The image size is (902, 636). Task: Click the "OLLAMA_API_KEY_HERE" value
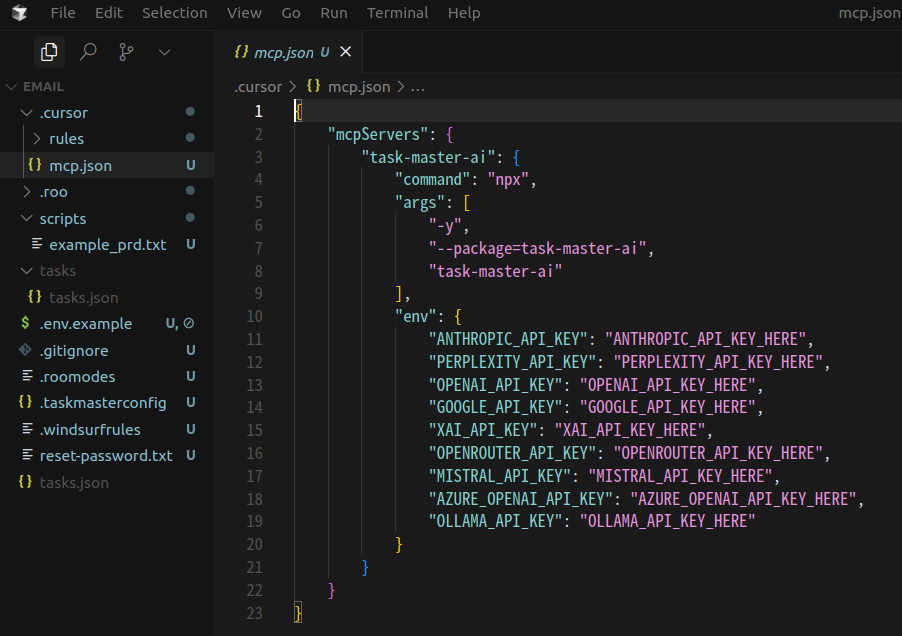668,521
